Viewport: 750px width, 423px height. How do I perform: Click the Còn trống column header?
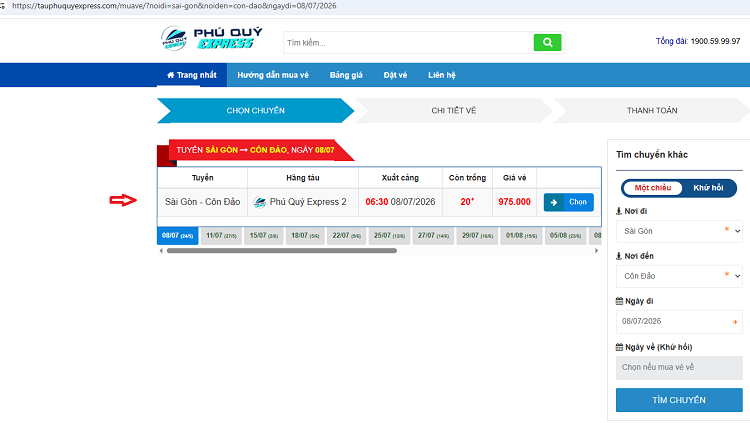[467, 178]
